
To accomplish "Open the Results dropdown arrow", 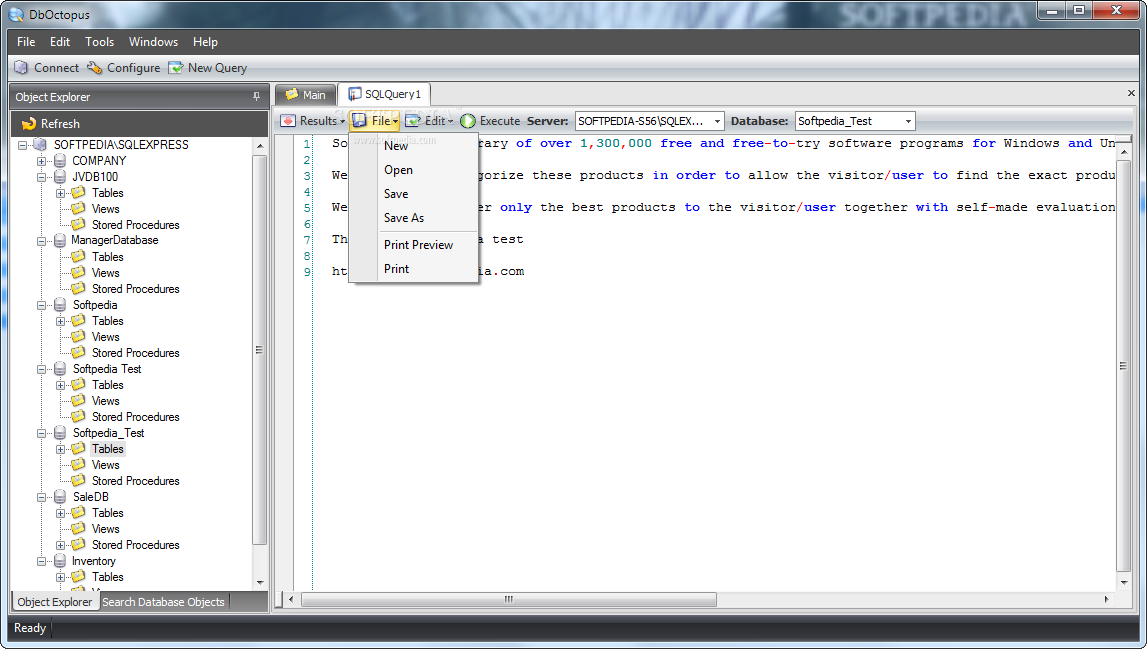I will 342,121.
